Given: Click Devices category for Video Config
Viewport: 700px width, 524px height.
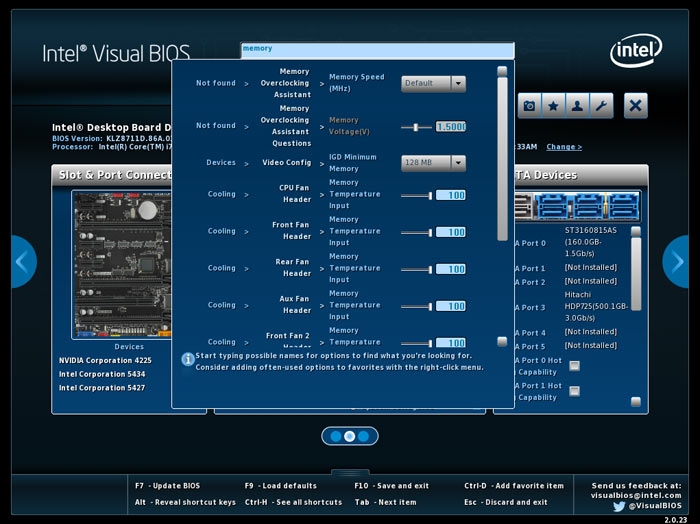Looking at the screenshot, I should [221, 162].
